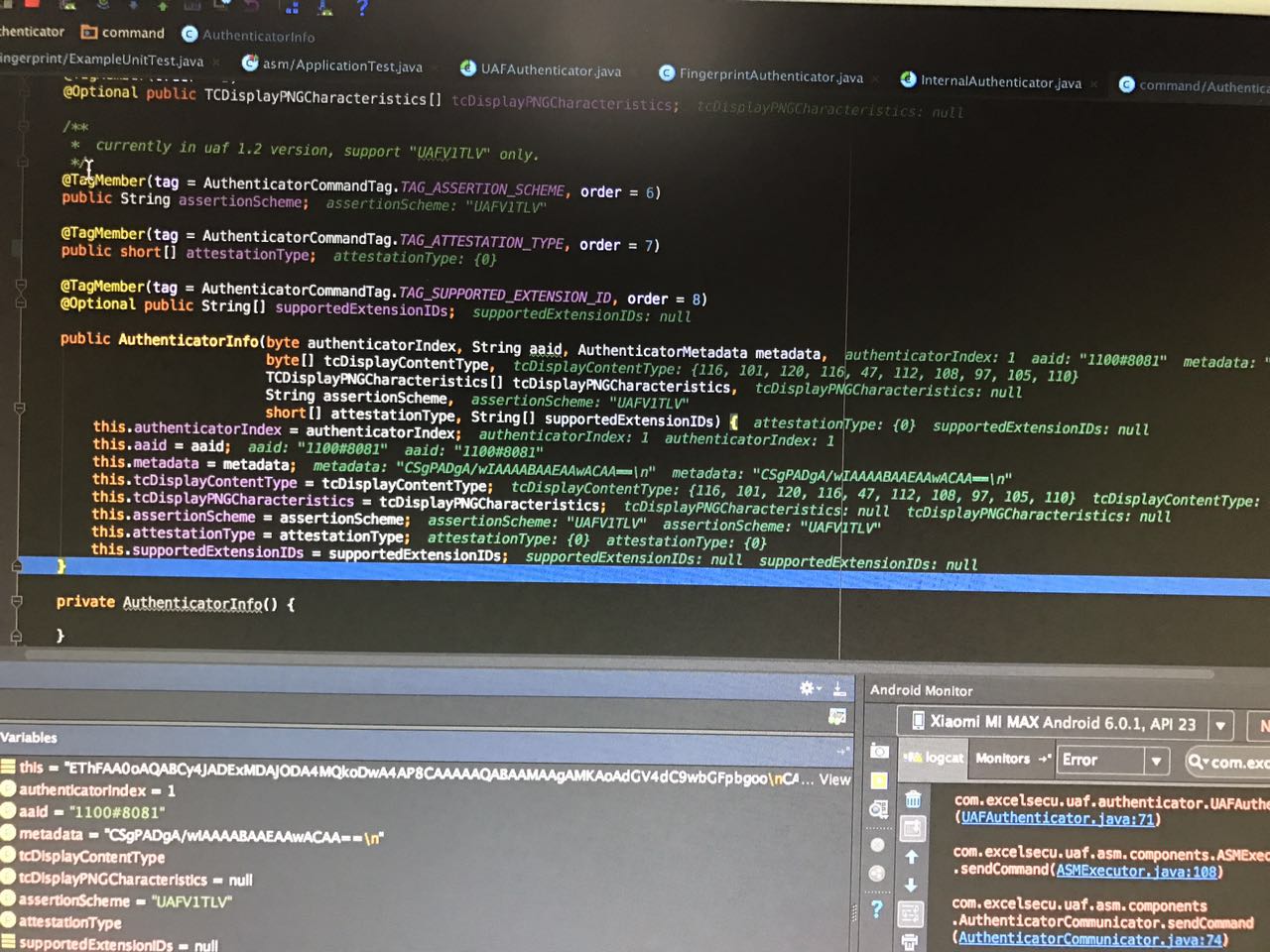
Task: Switch to the asm/ApplicationTest.java tab
Action: coord(333,65)
